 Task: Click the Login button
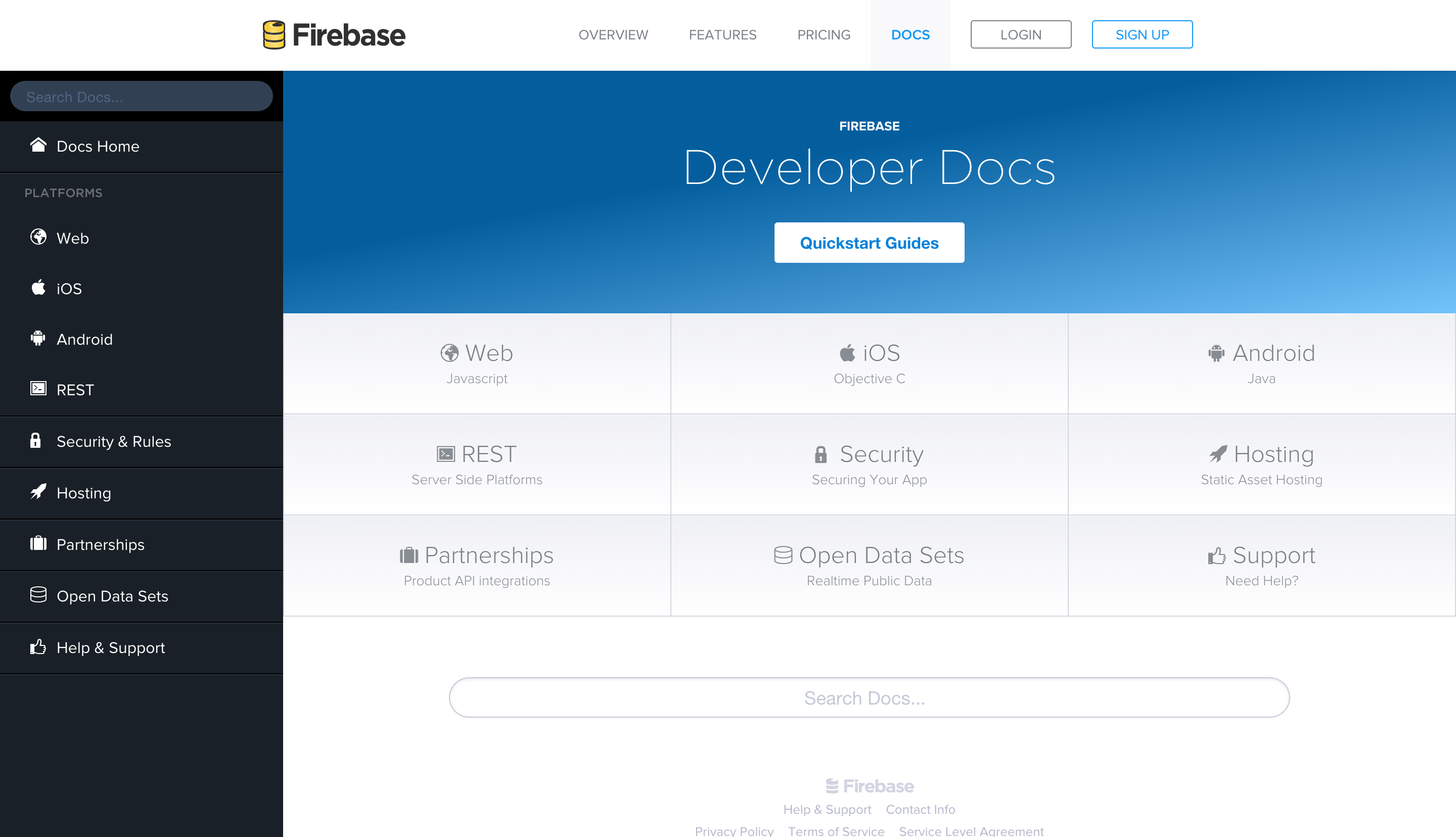click(1021, 34)
